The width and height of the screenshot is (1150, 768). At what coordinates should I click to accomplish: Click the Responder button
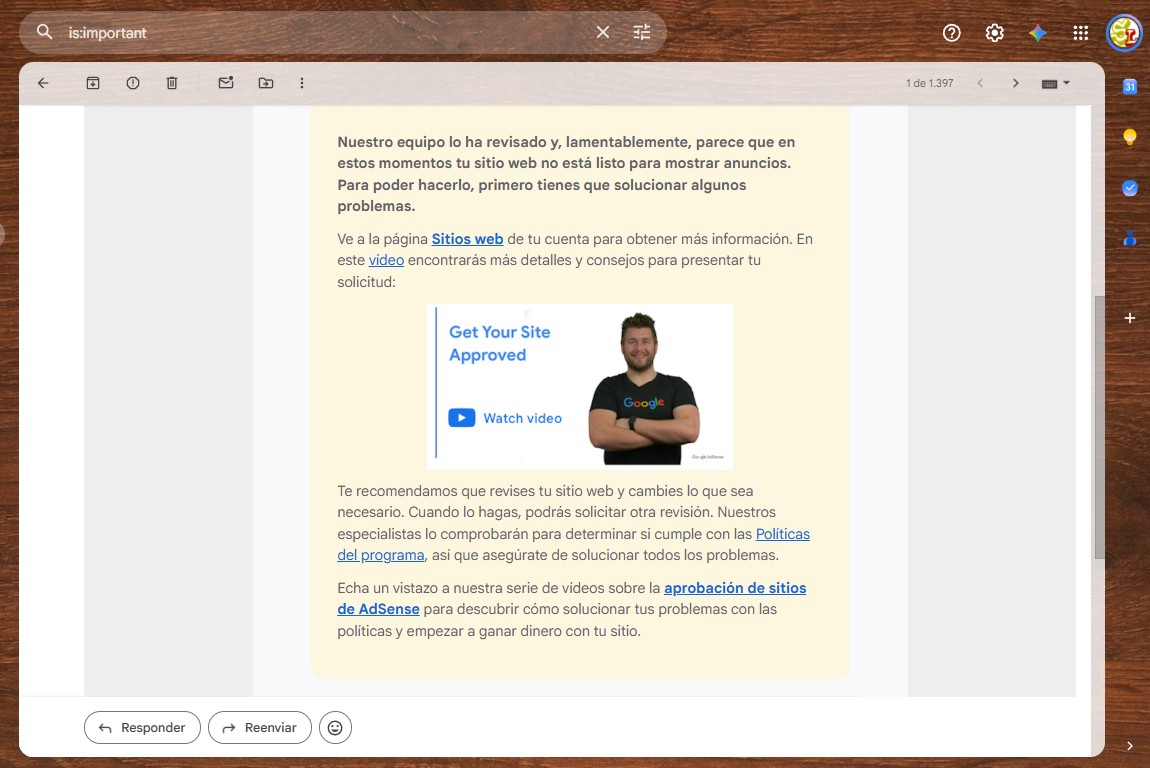(142, 728)
